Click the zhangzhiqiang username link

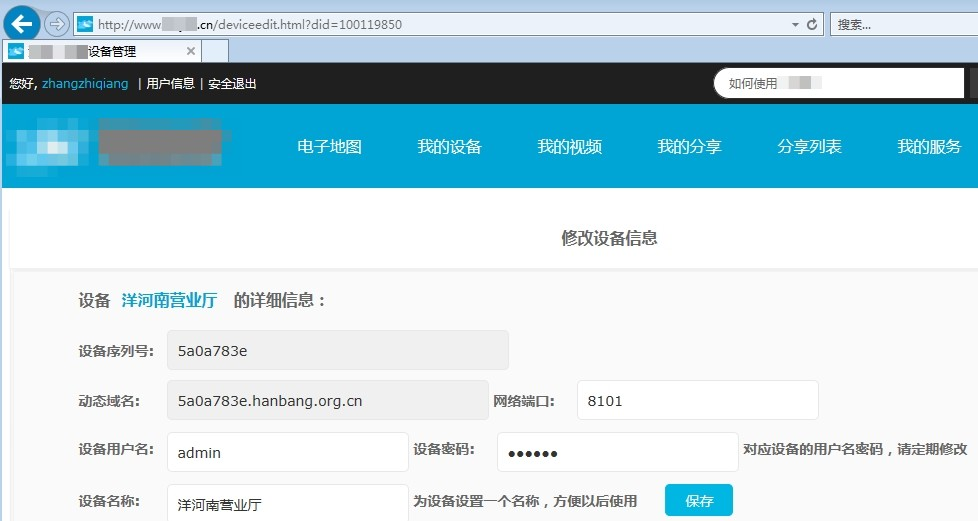tap(85, 84)
